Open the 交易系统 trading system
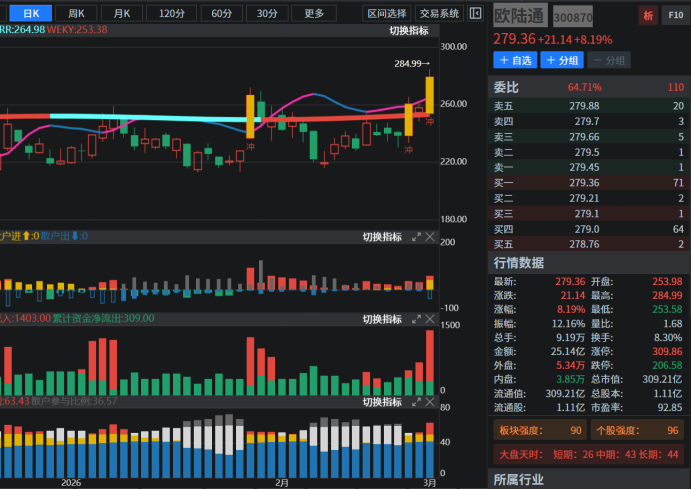This screenshot has width=691, height=489. click(x=440, y=13)
